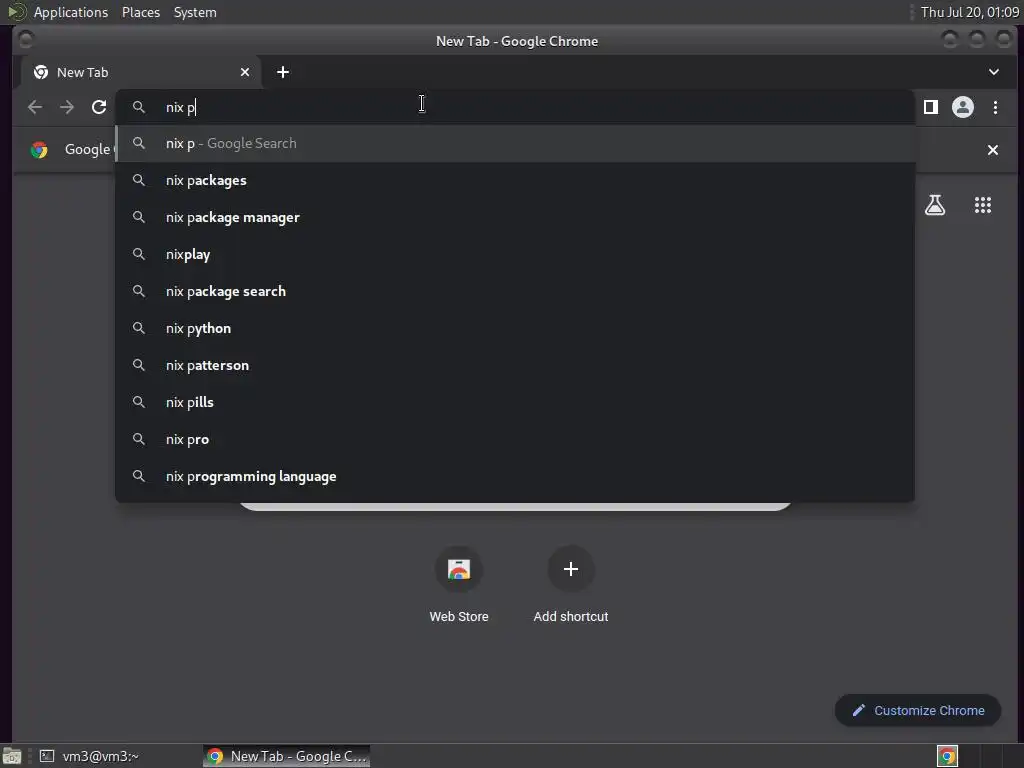Choose suggestion 'nixplay'
The width and height of the screenshot is (1024, 768).
(515, 255)
